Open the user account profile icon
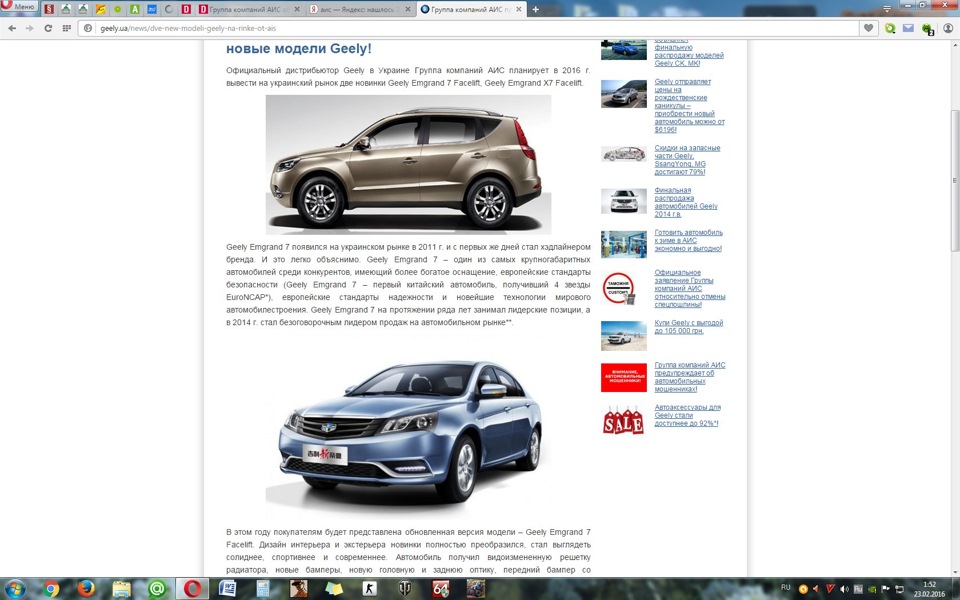Image resolution: width=960 pixels, height=600 pixels. coord(948,28)
